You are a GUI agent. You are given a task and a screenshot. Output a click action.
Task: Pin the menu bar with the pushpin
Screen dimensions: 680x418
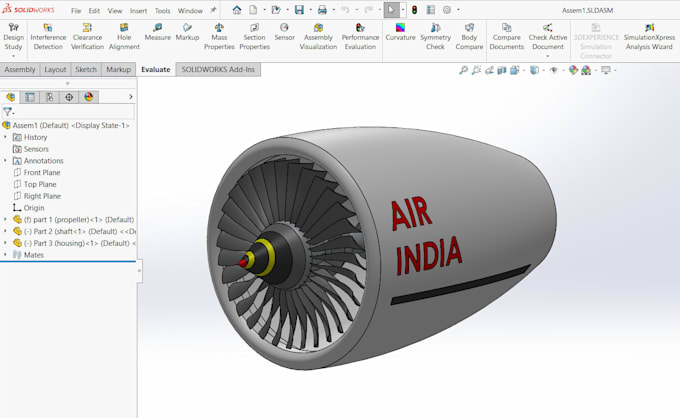point(213,10)
